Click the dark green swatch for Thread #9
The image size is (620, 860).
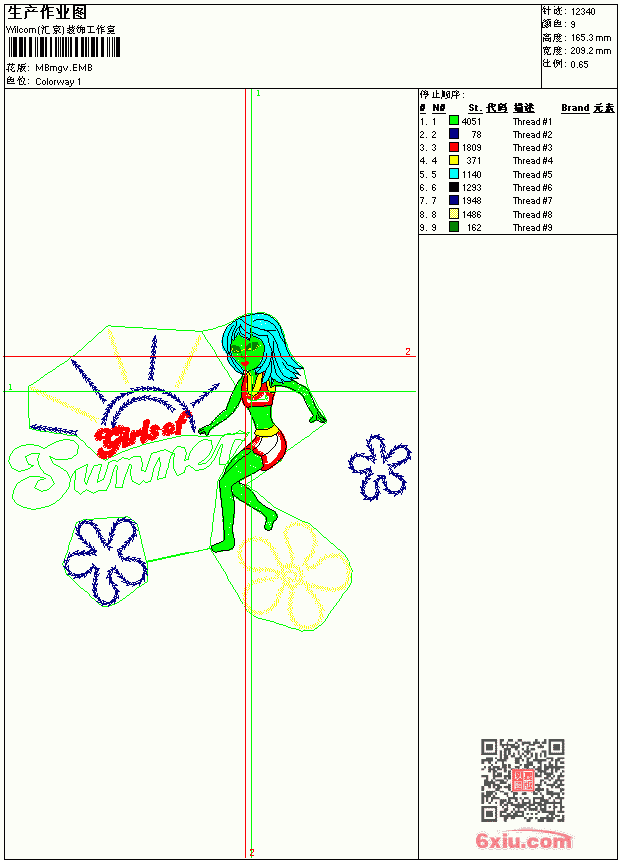pyautogui.click(x=454, y=227)
